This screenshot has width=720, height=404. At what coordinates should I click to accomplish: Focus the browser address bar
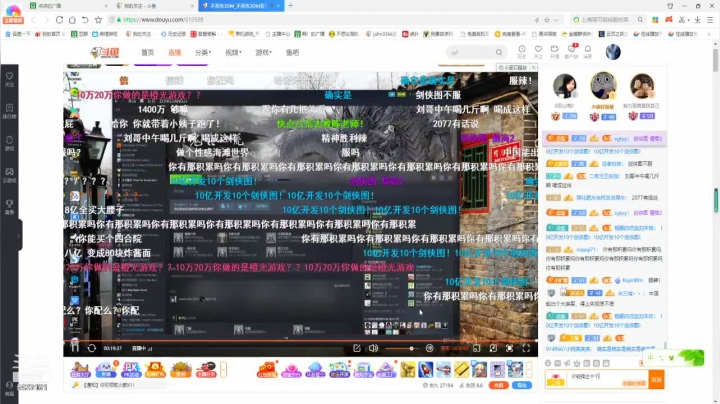(x=321, y=20)
